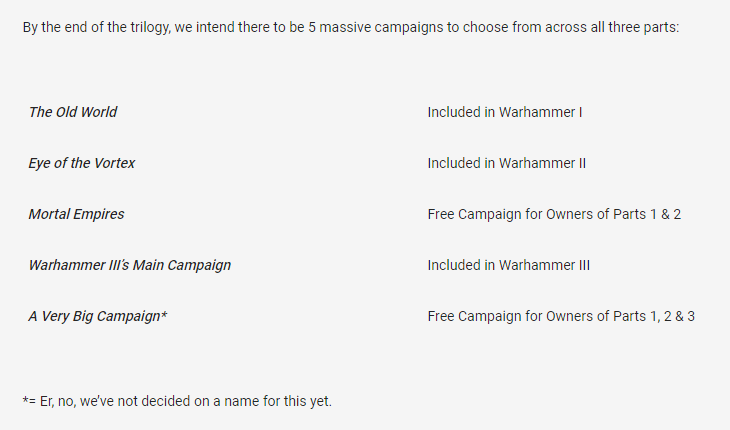The width and height of the screenshot is (730, 430).
Task: Click "Free Campaign for Owners of Parts 1, 2 & 3"
Action: coord(561,316)
